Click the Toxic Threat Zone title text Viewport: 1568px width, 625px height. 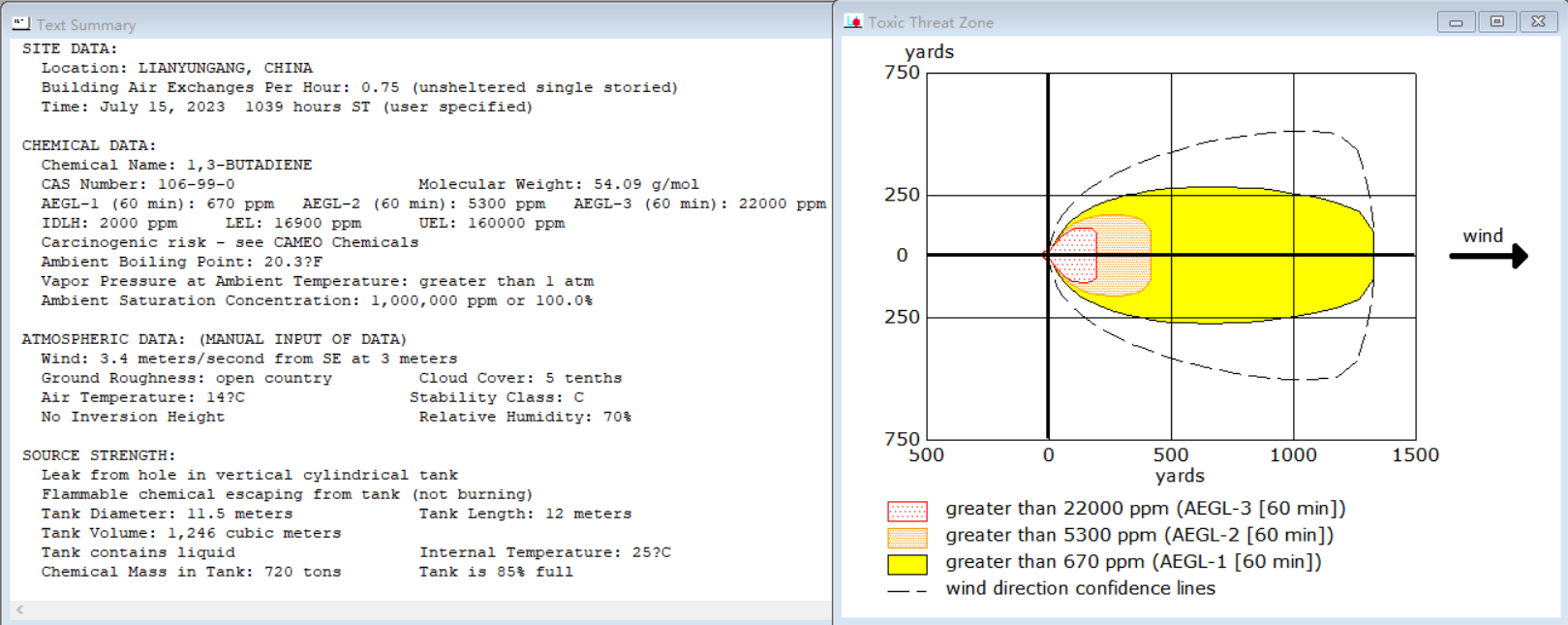click(931, 22)
